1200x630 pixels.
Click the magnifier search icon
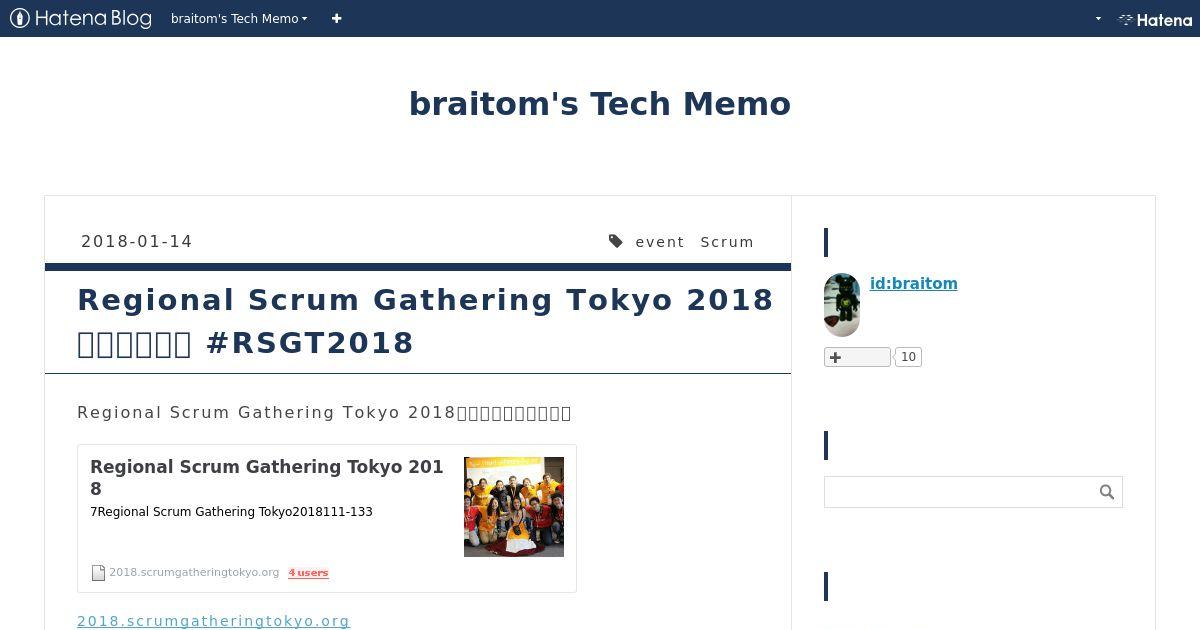(x=1107, y=492)
